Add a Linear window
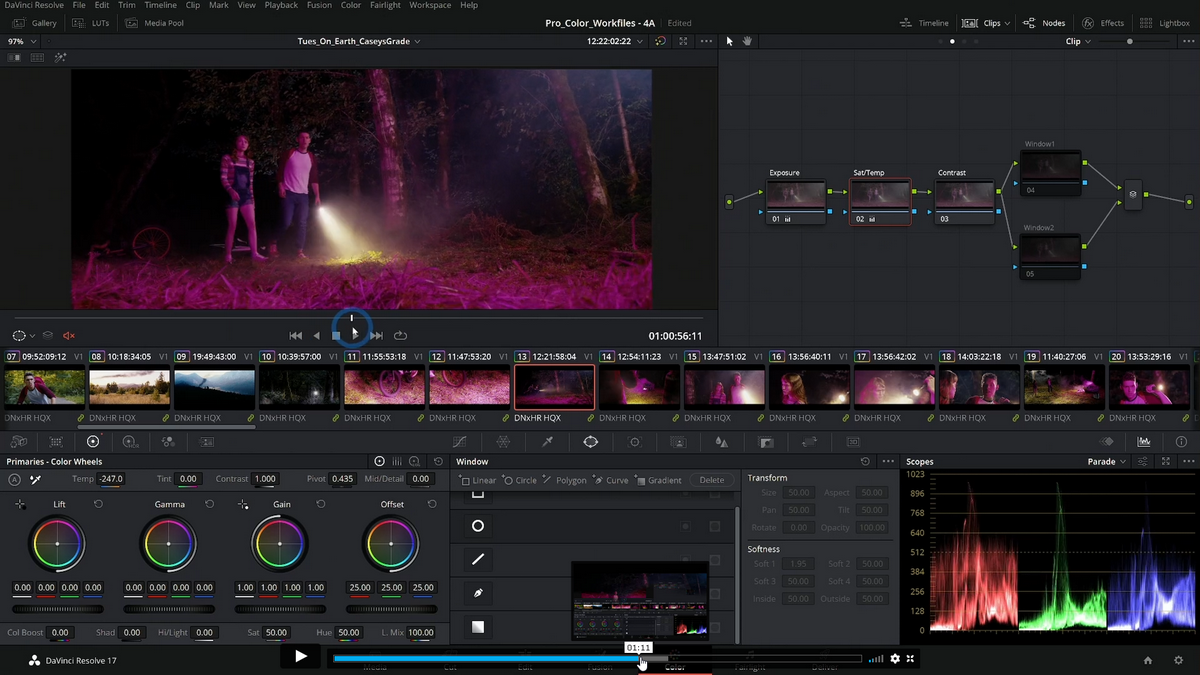The height and width of the screenshot is (675, 1200). (478, 480)
